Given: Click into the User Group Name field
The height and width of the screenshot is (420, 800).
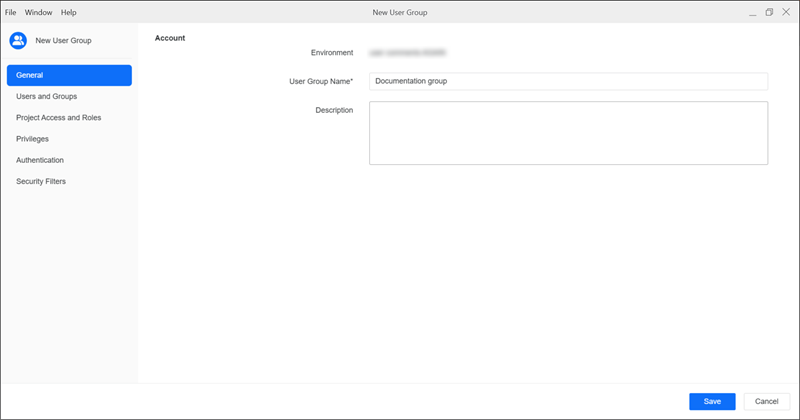Looking at the screenshot, I should pos(567,81).
